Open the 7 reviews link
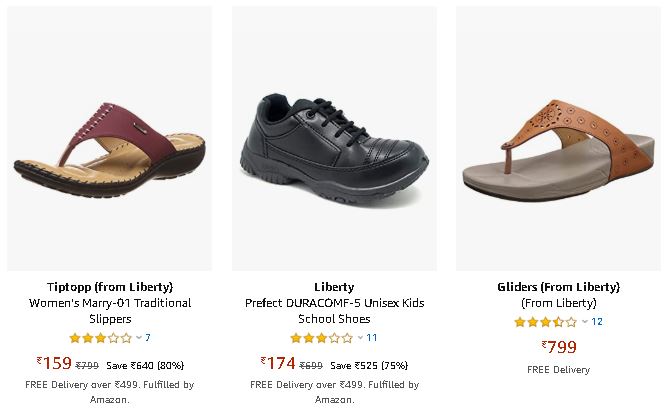The height and width of the screenshot is (412, 672). pyautogui.click(x=147, y=338)
